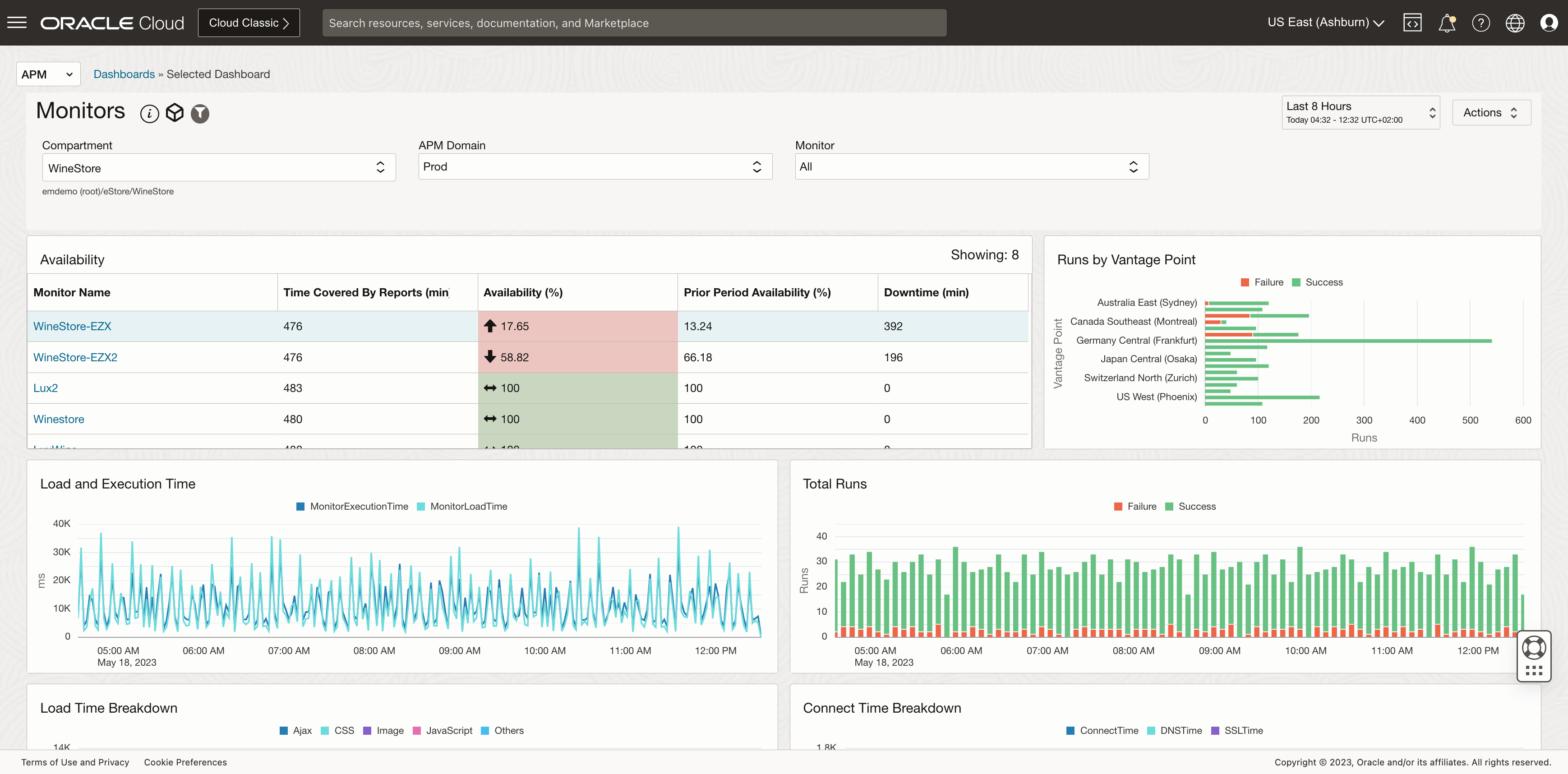Screen dimensions: 1568x774
Task: Open the user profile avatar
Action: (x=1549, y=23)
